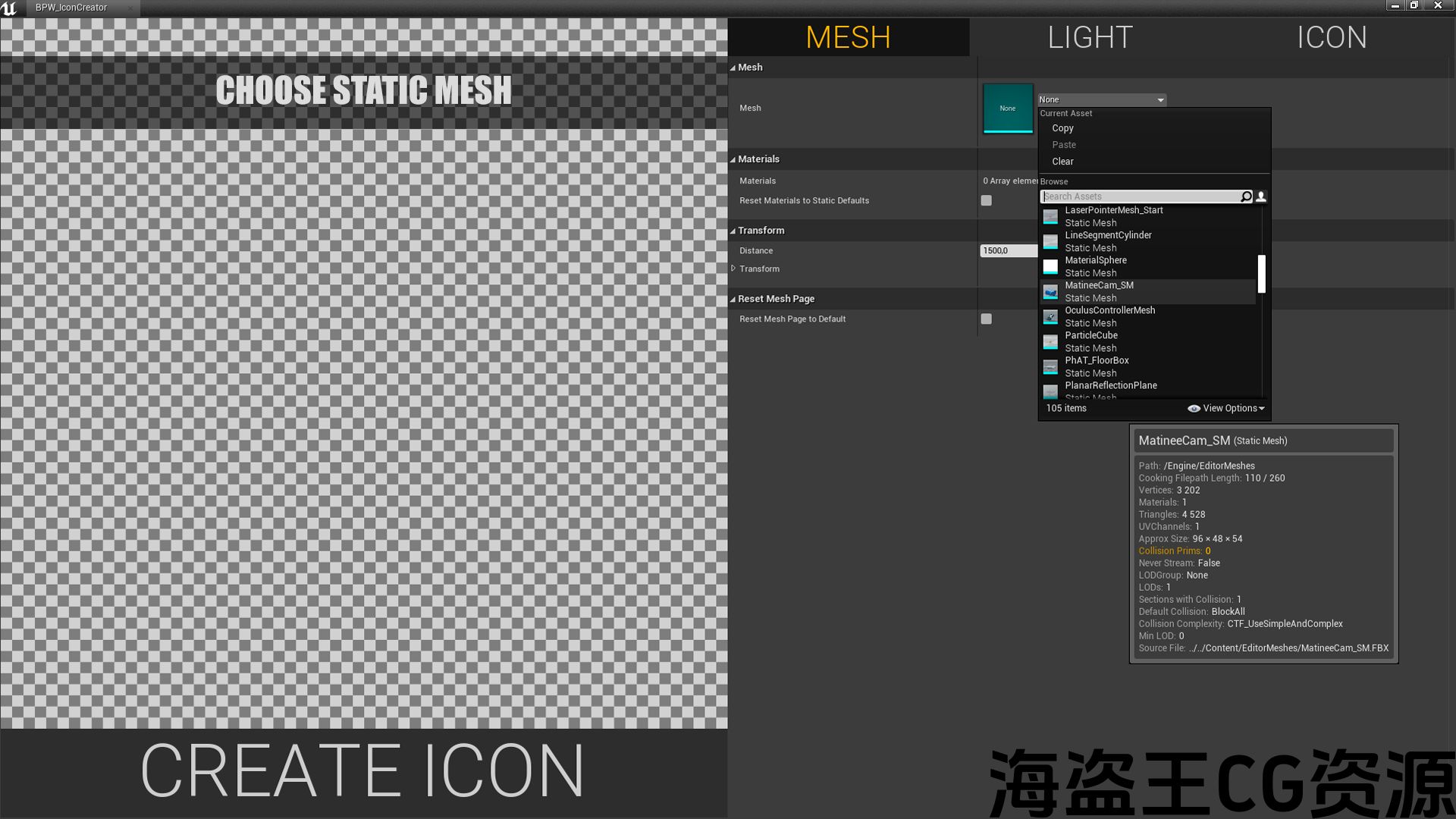Viewport: 1456px width, 819px height.
Task: Pick the PhAT_FloorBox asset icon
Action: pyautogui.click(x=1050, y=367)
